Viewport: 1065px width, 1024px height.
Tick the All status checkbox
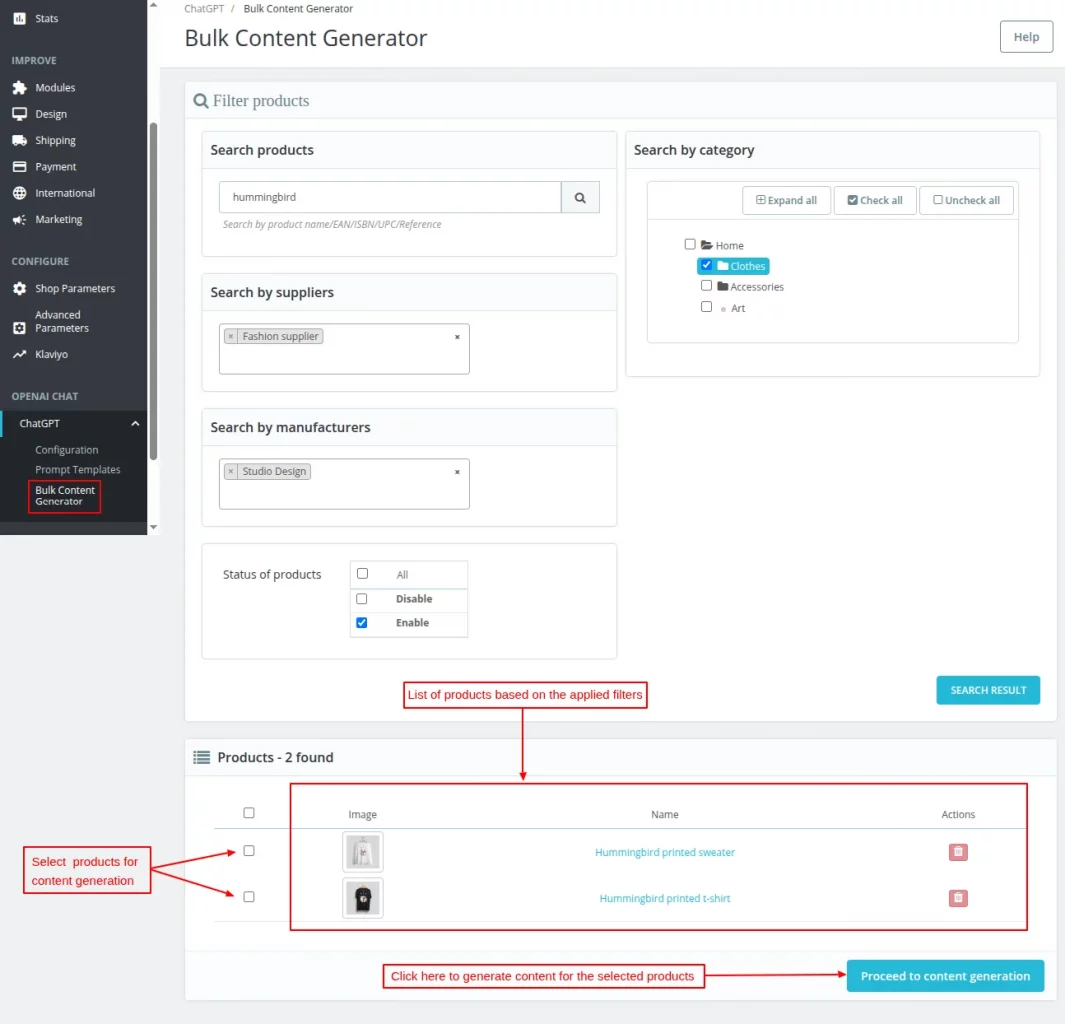tap(362, 573)
